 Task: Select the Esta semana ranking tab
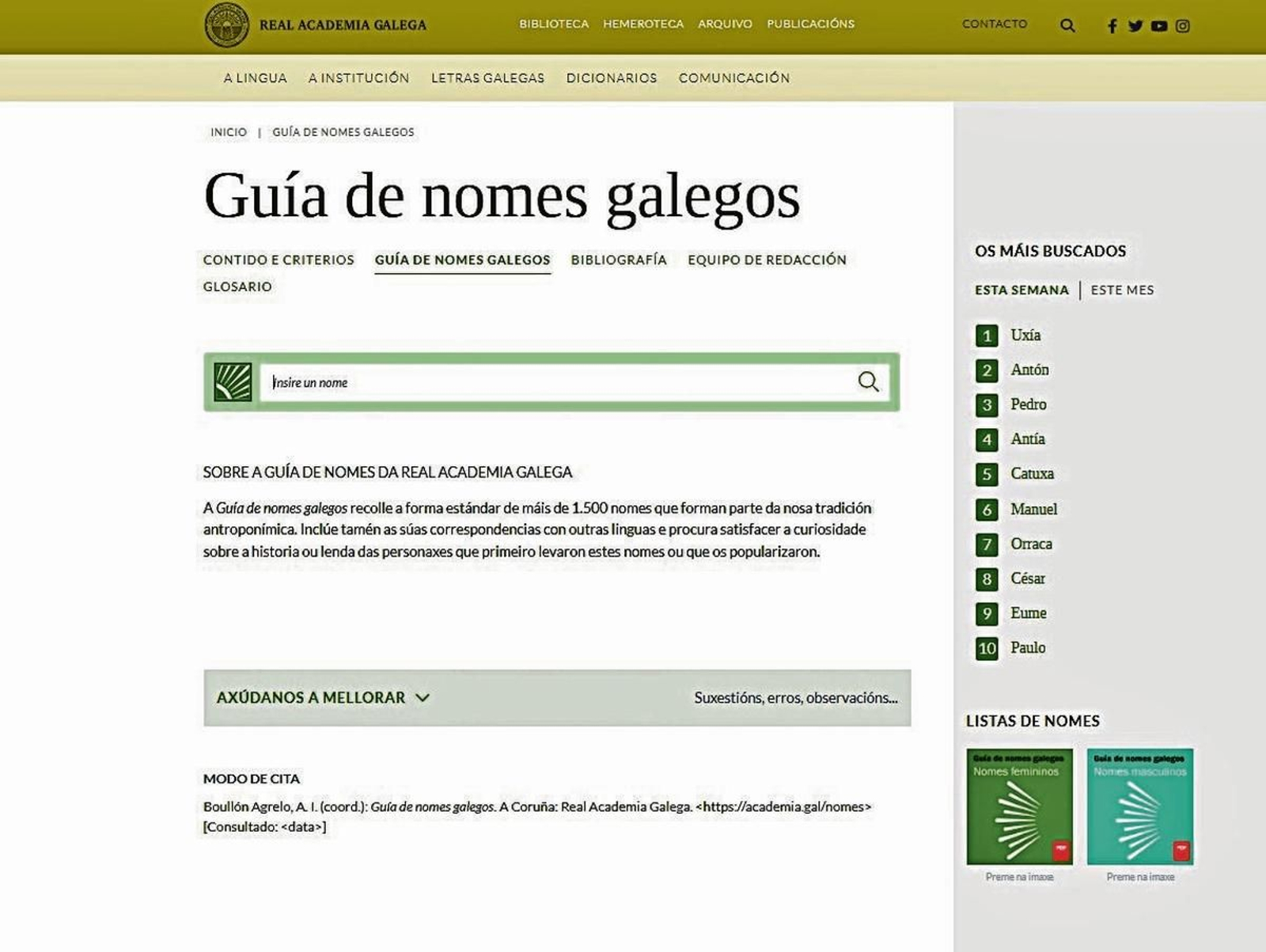[x=1022, y=290]
